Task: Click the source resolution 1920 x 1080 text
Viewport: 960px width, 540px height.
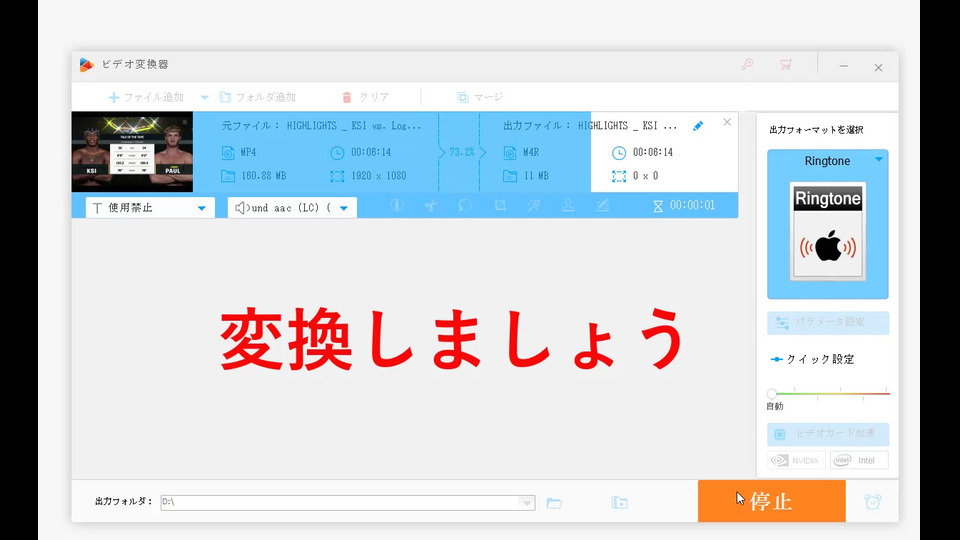Action: coord(378,176)
